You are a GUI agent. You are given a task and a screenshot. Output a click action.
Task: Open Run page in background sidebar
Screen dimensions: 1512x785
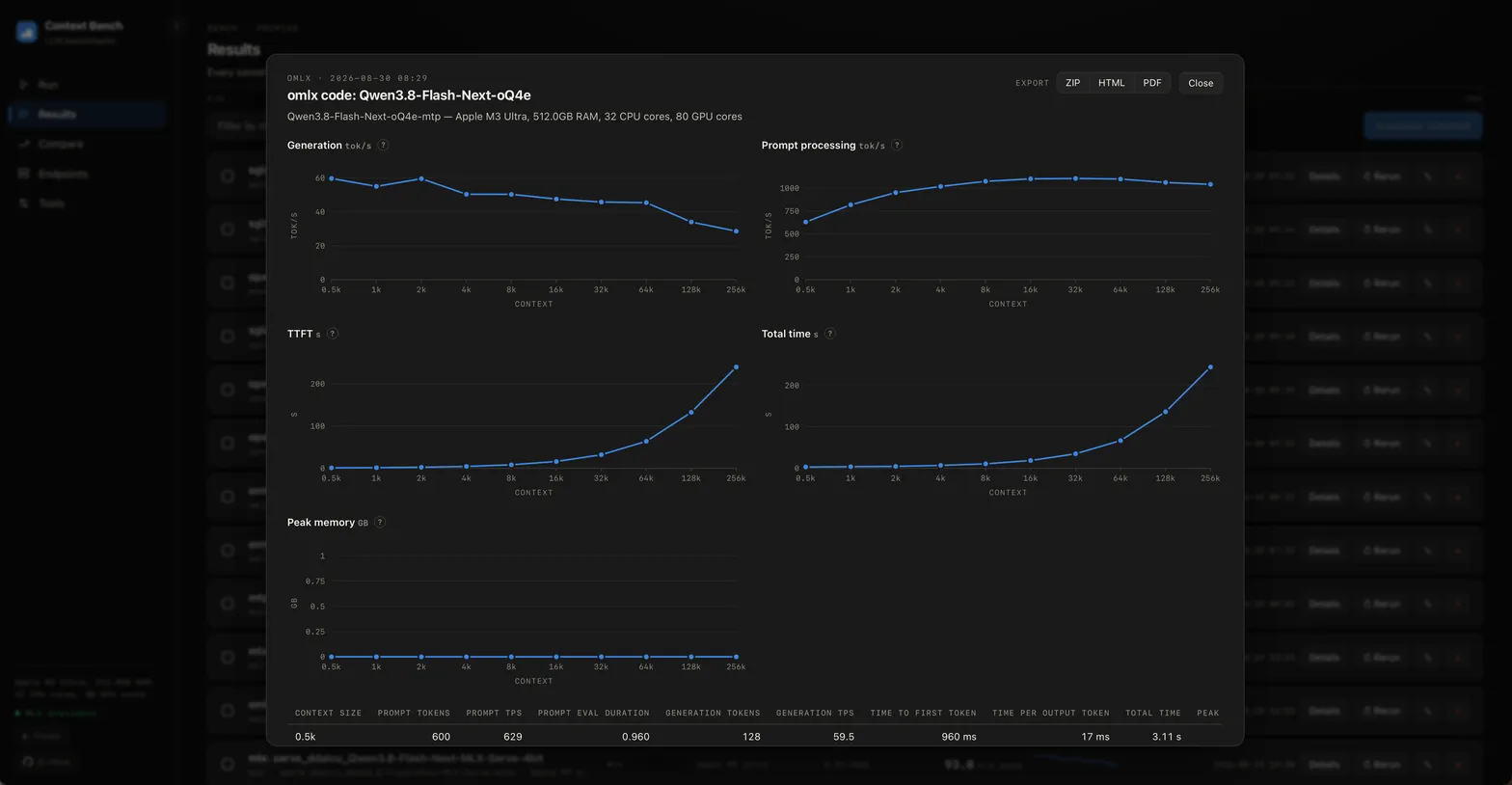(87, 85)
